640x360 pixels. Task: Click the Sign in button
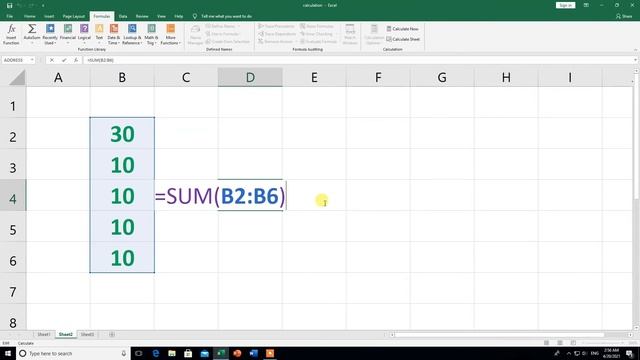[x=565, y=5]
